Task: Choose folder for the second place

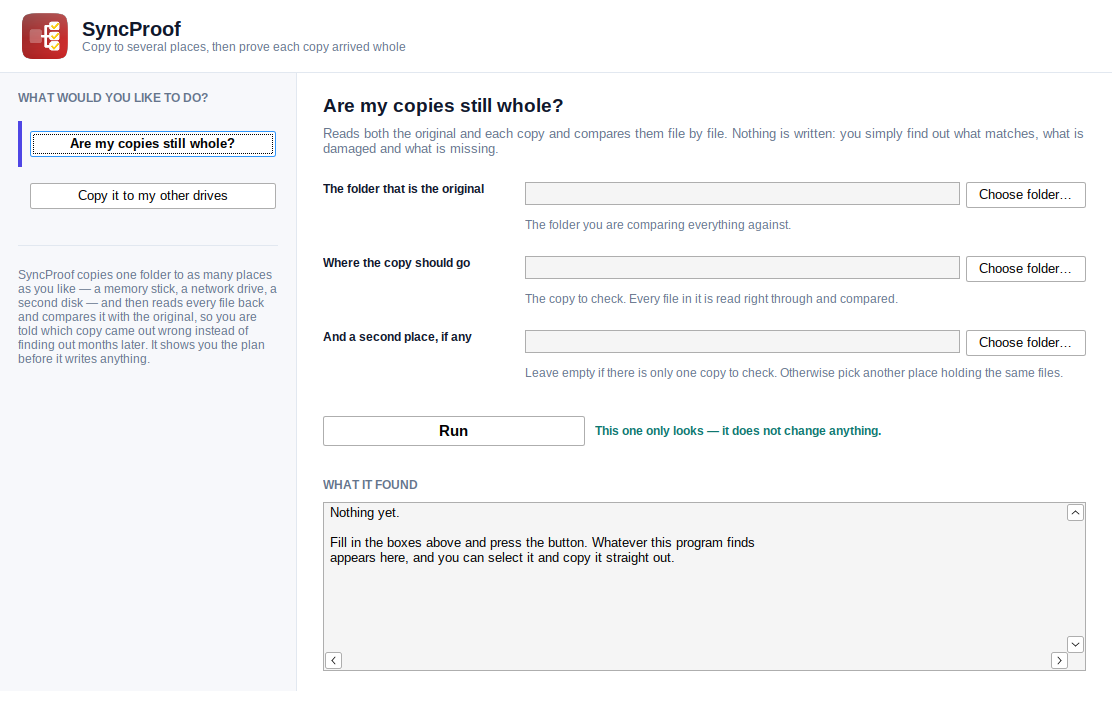Action: [x=1025, y=342]
